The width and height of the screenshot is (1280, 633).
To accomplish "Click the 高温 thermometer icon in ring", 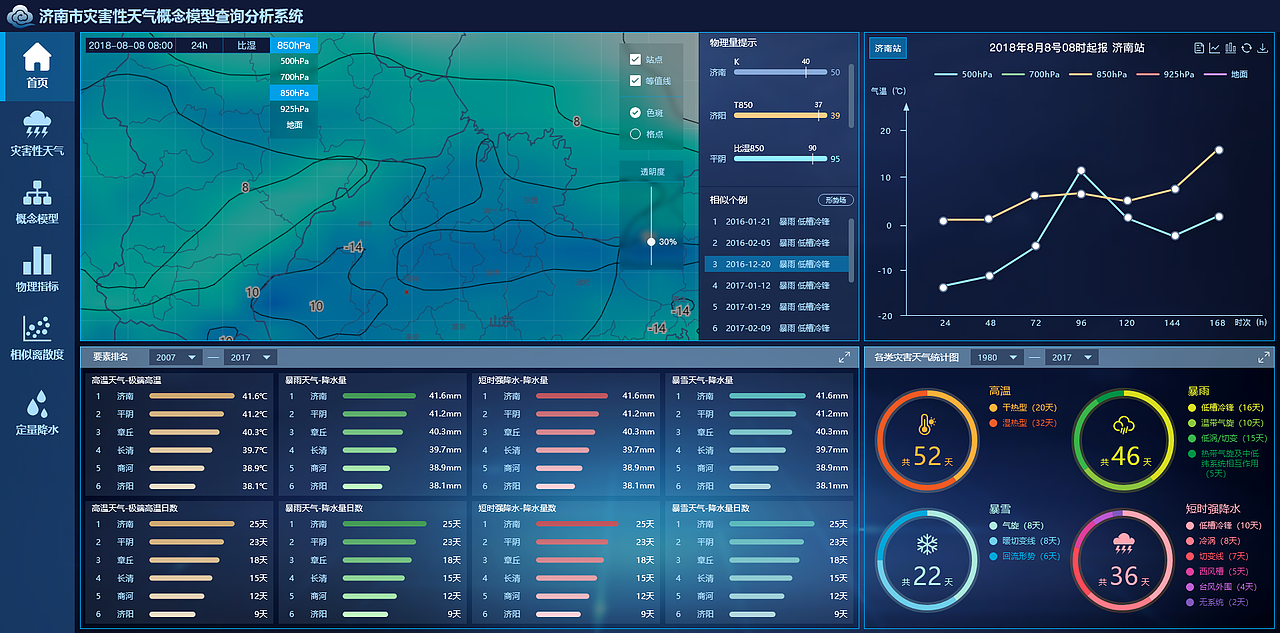I will pyautogui.click(x=926, y=427).
